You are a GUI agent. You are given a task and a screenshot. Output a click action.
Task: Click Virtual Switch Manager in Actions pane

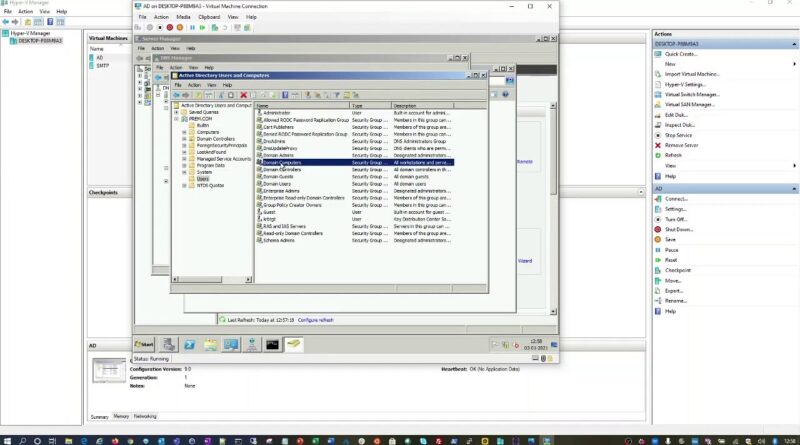coord(692,94)
